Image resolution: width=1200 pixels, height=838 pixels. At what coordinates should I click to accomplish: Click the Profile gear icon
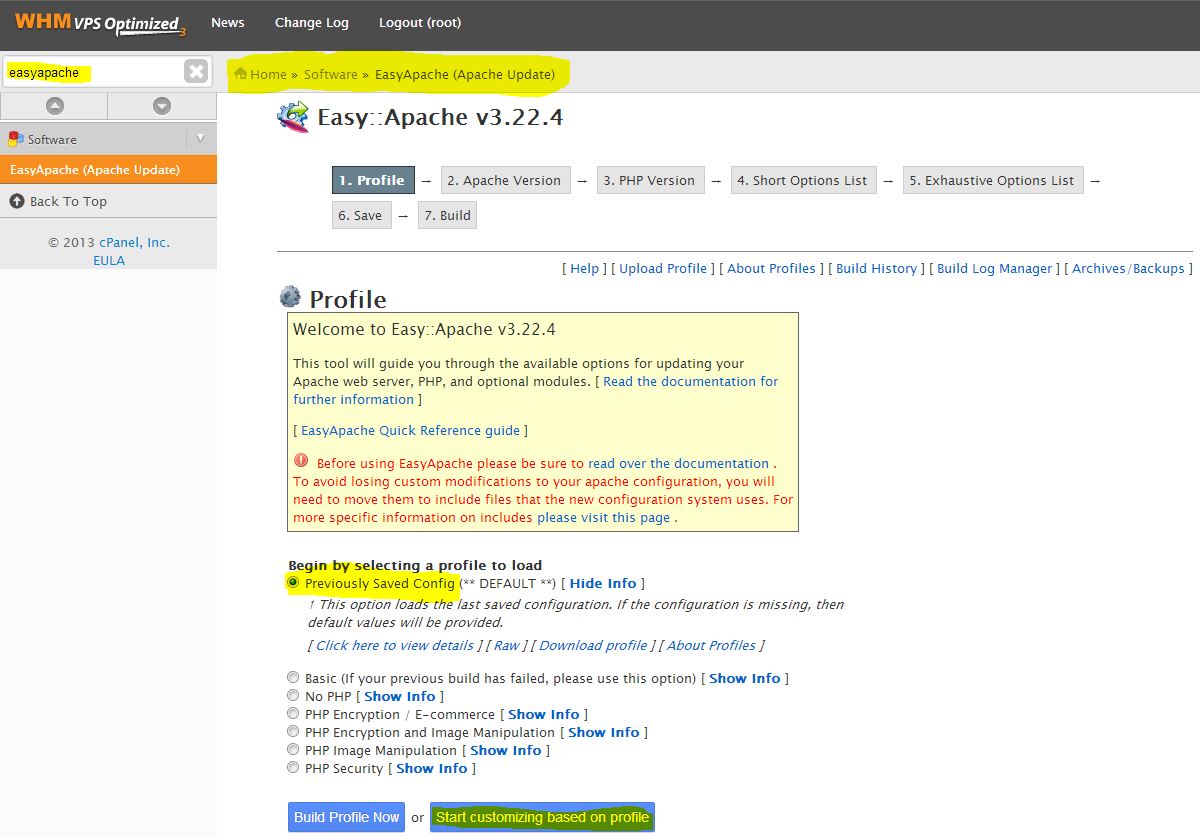point(290,296)
